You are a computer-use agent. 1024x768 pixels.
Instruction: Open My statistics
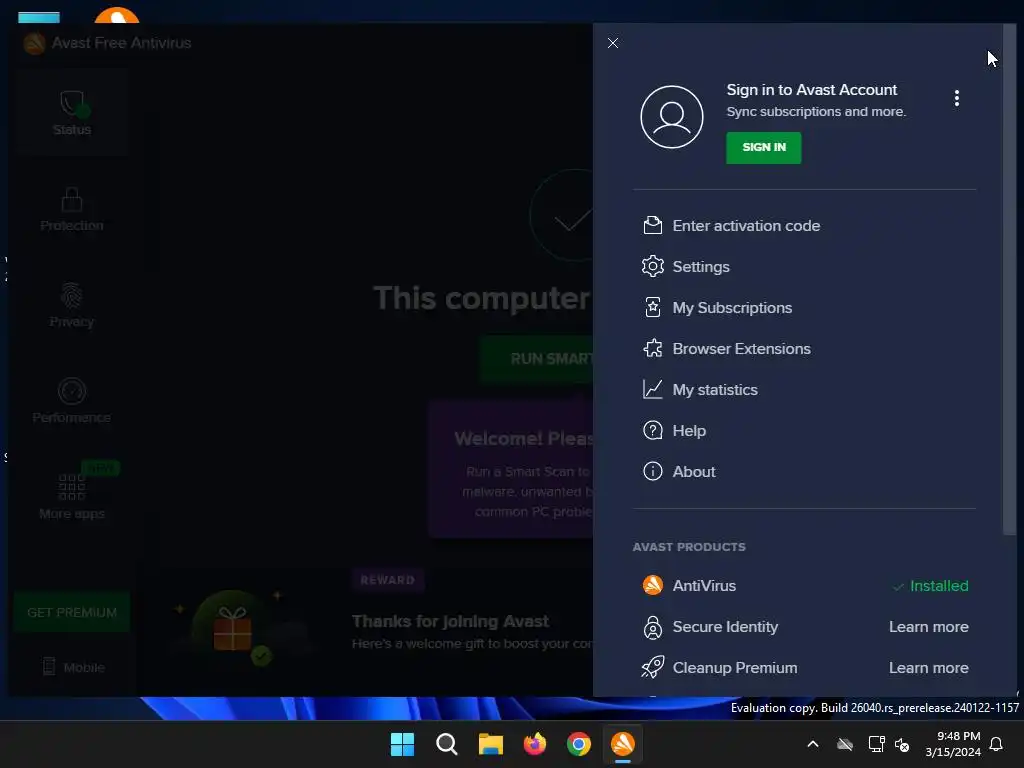(x=715, y=390)
